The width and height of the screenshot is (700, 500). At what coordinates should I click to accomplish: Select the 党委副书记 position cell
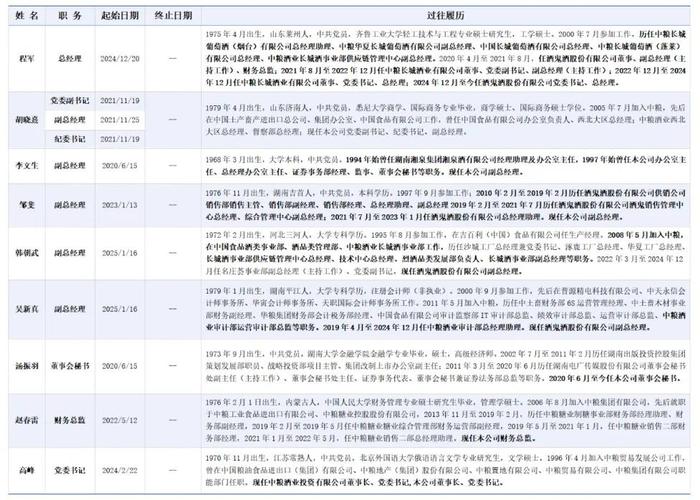point(70,100)
